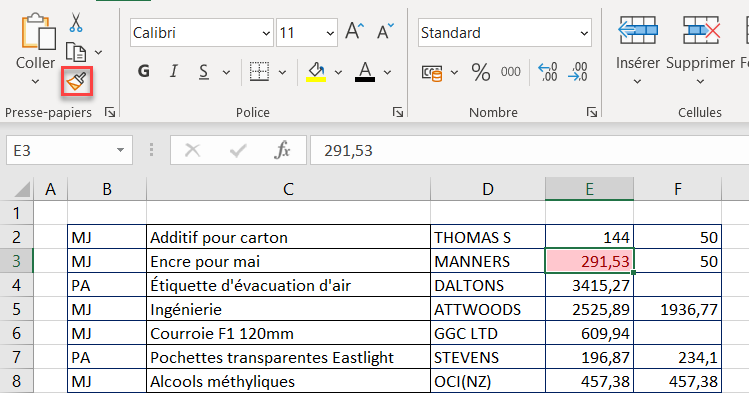Open font color palette arrow
The height and width of the screenshot is (393, 749).
point(387,73)
